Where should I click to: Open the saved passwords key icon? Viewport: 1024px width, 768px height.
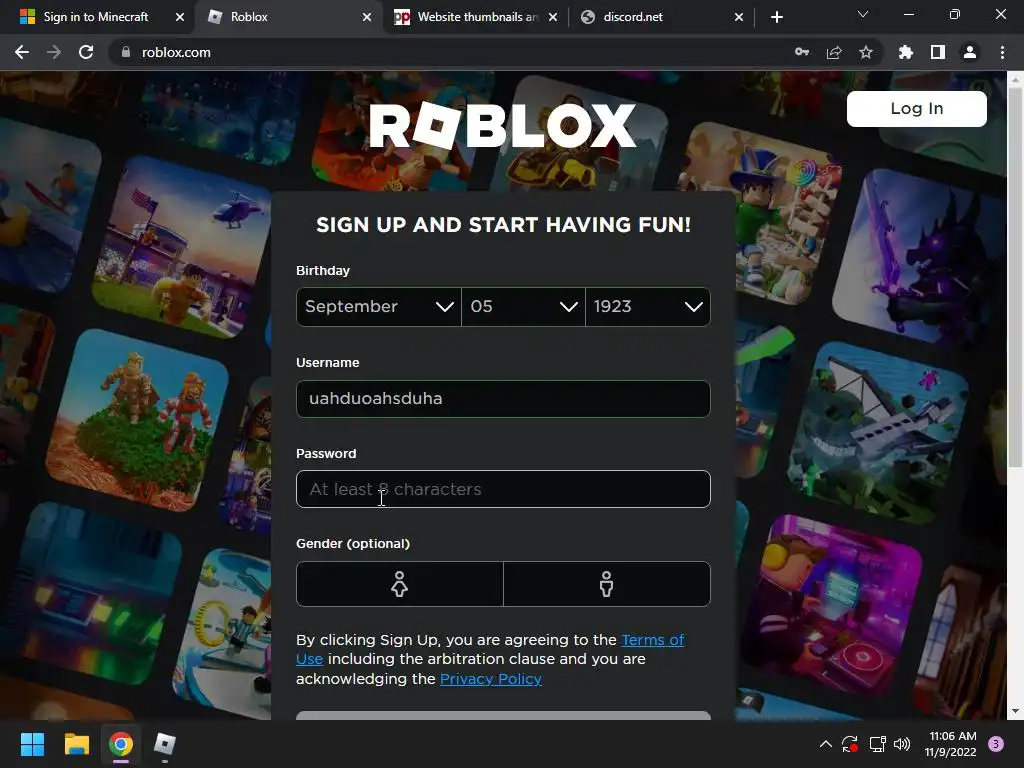click(802, 52)
